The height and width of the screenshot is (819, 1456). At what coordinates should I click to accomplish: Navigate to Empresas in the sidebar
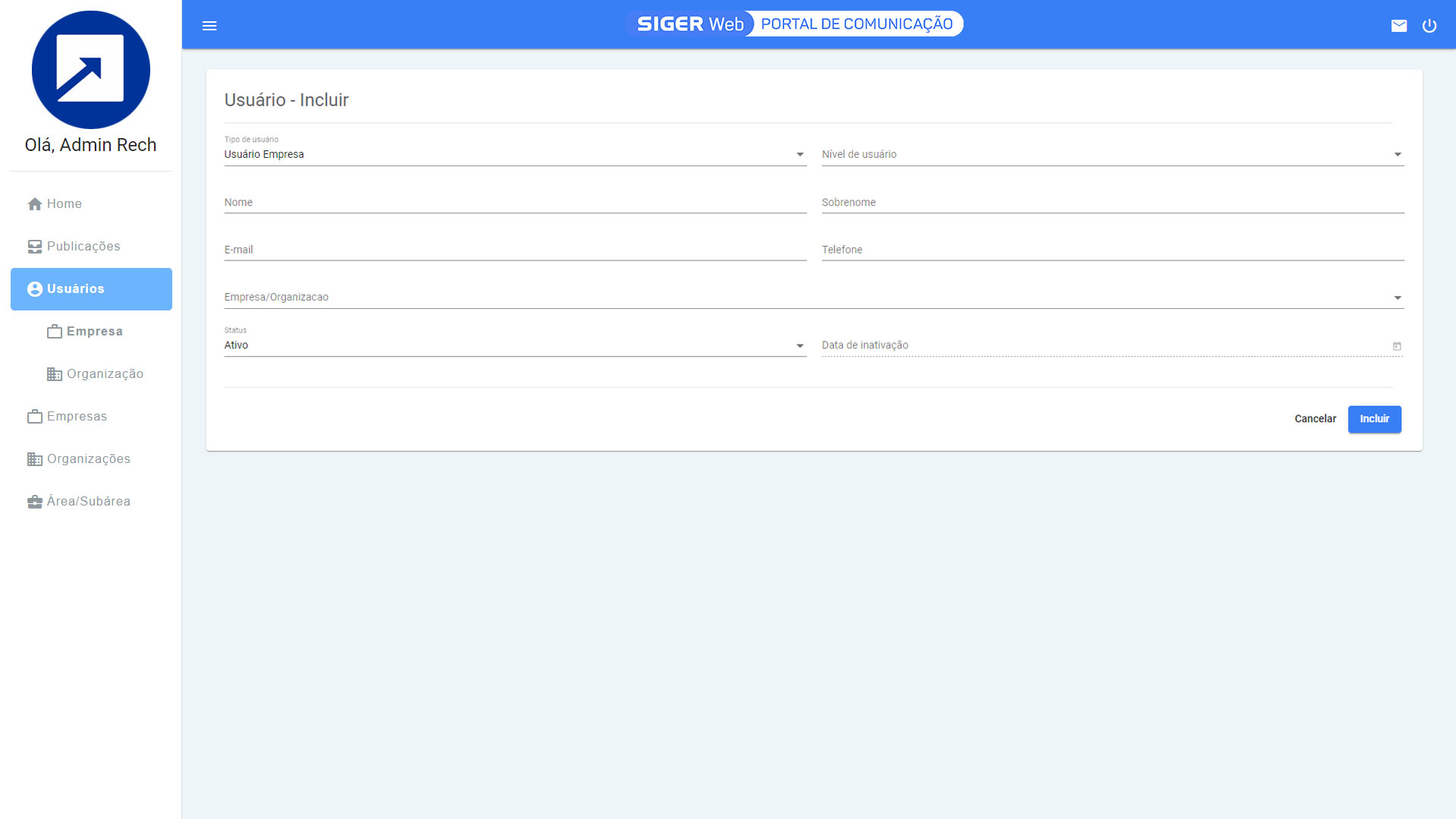(91, 417)
